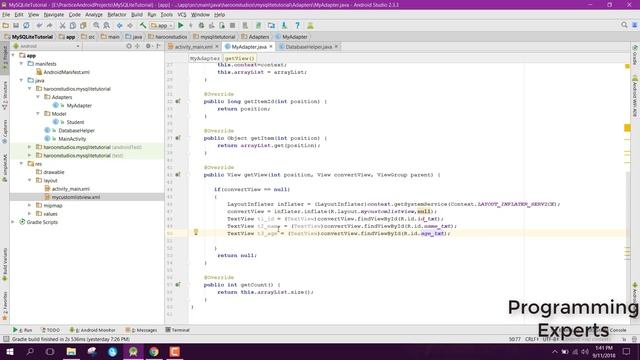
Task: Click the project panel settings gear icon
Action: pos(148,46)
